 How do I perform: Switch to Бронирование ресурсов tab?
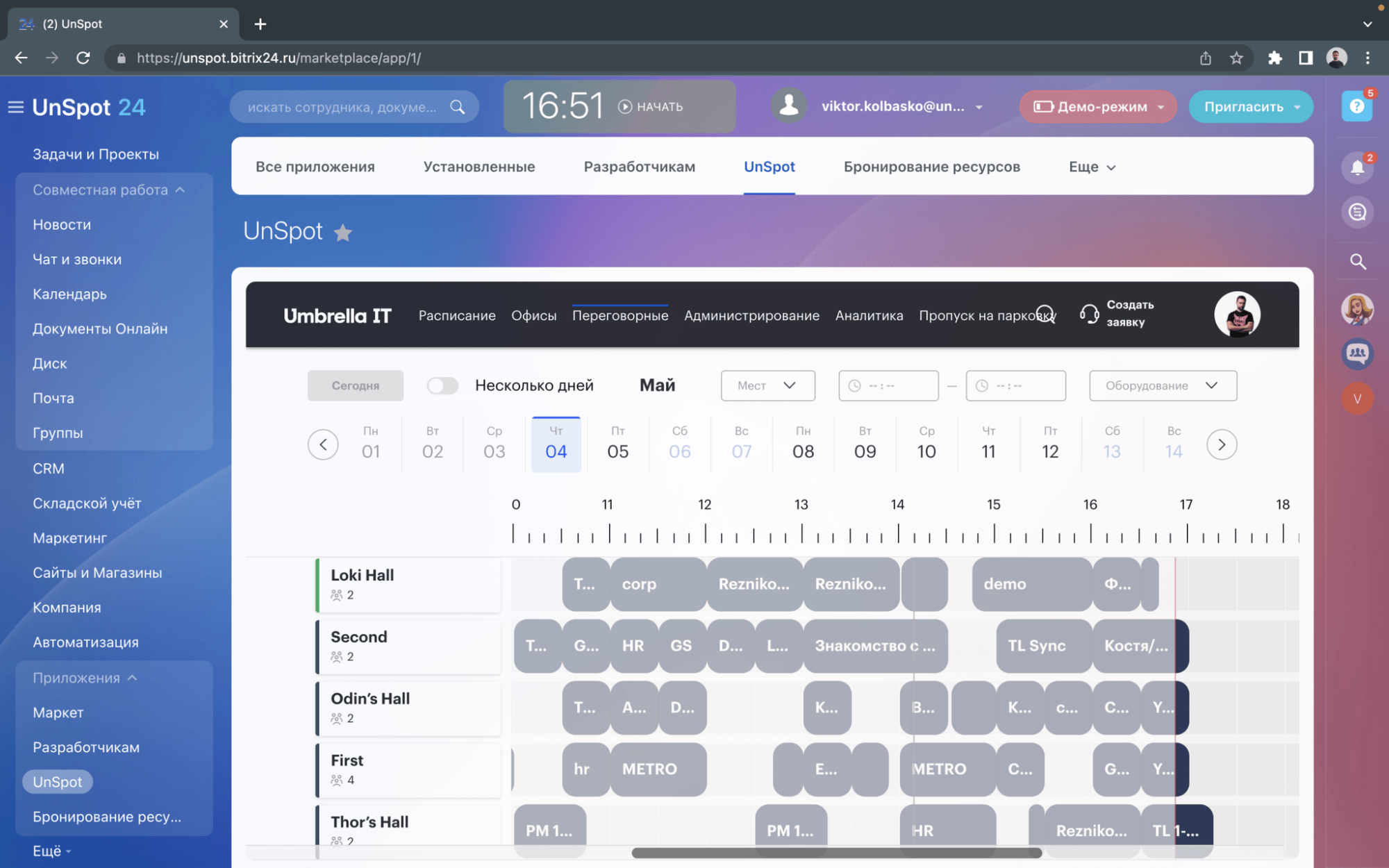pyautogui.click(x=932, y=167)
